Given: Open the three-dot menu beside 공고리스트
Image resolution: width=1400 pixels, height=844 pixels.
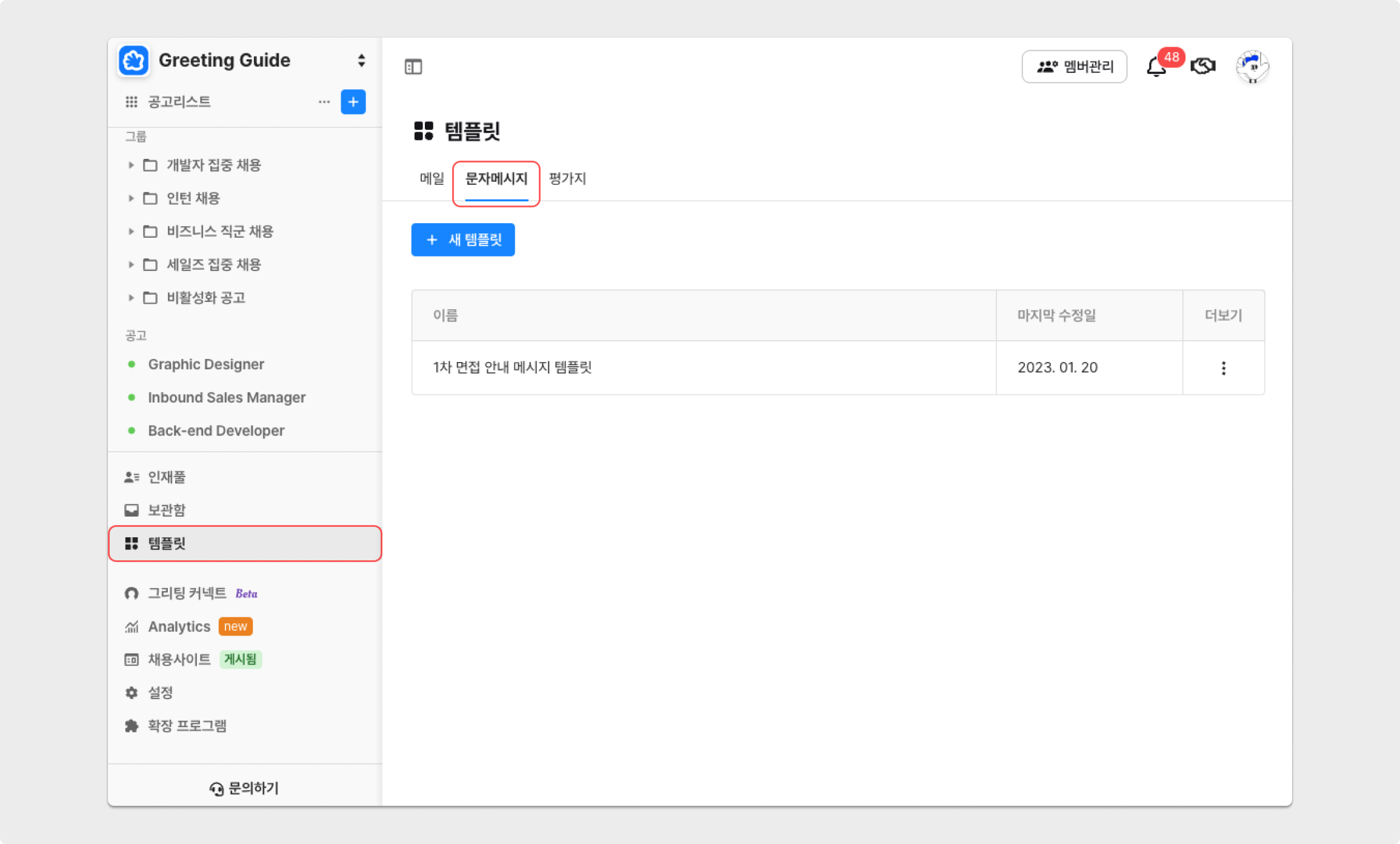Looking at the screenshot, I should coord(324,102).
